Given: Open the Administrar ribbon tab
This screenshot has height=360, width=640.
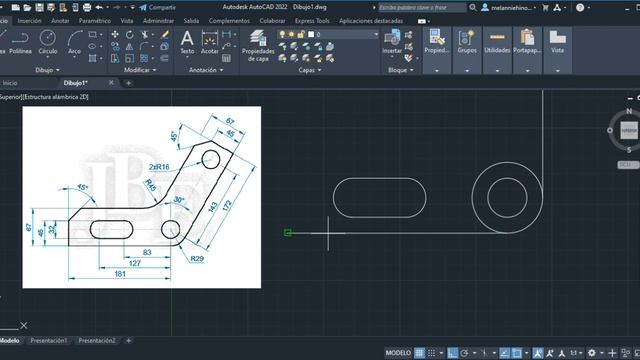Looking at the screenshot, I should 158,20.
